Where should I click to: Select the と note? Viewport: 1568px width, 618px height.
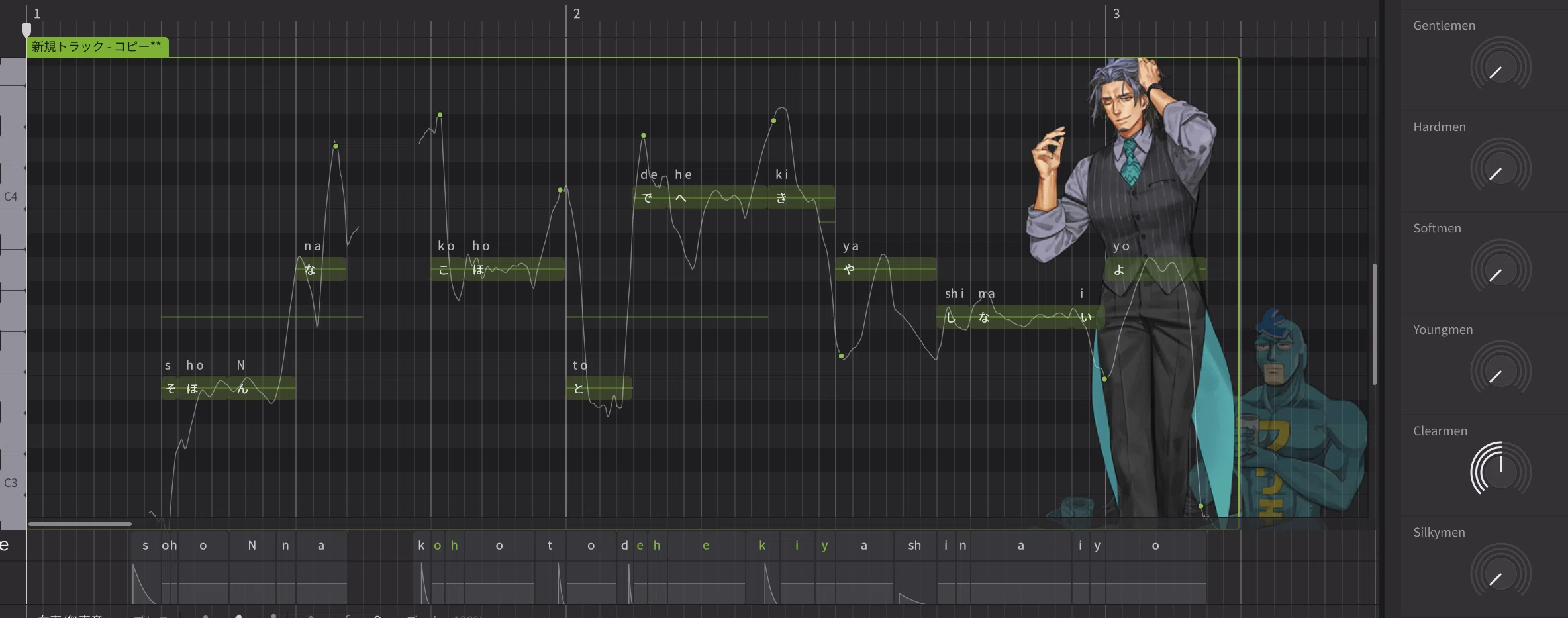[599, 388]
